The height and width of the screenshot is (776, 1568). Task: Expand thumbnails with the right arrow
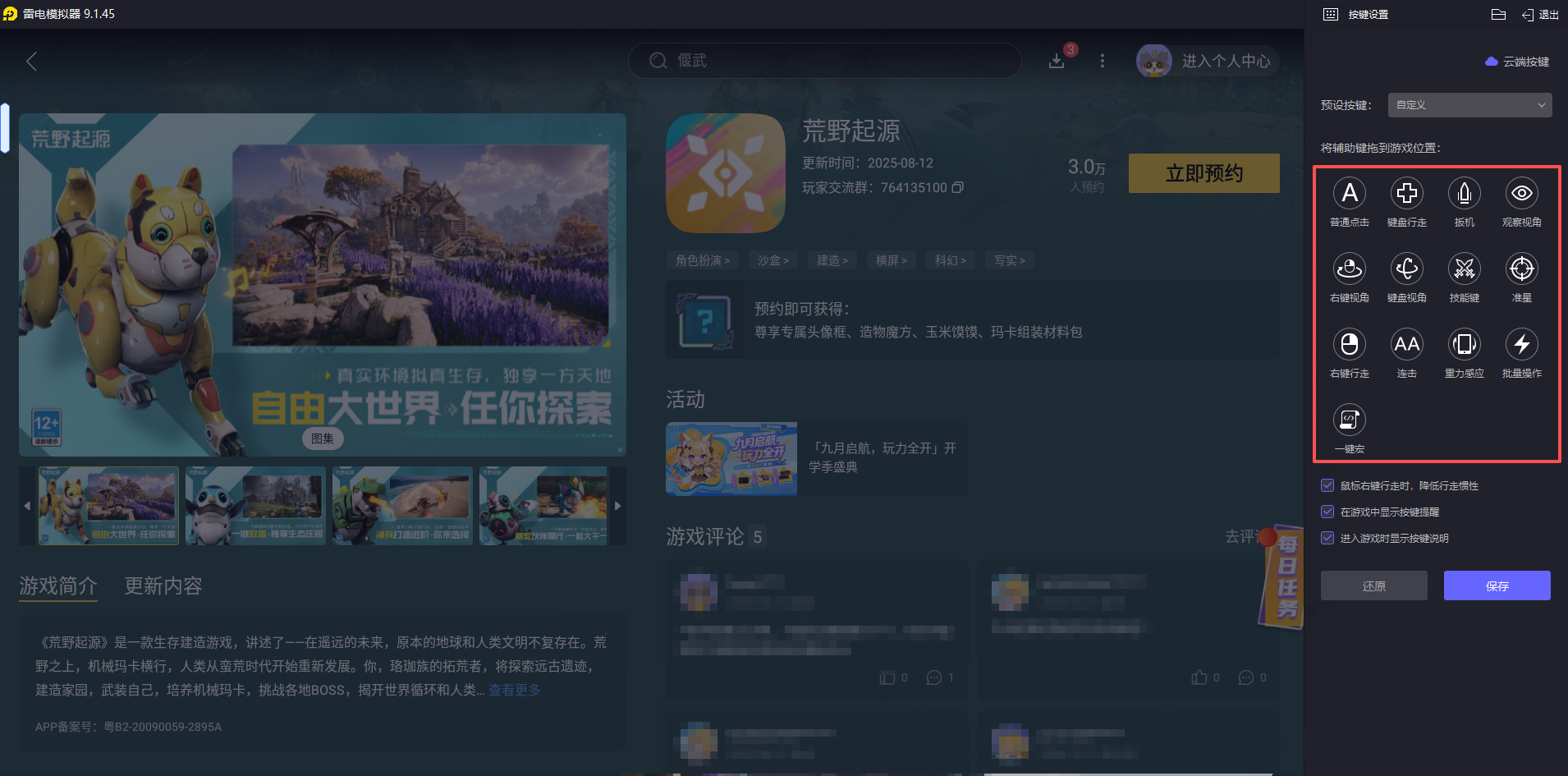coord(617,505)
